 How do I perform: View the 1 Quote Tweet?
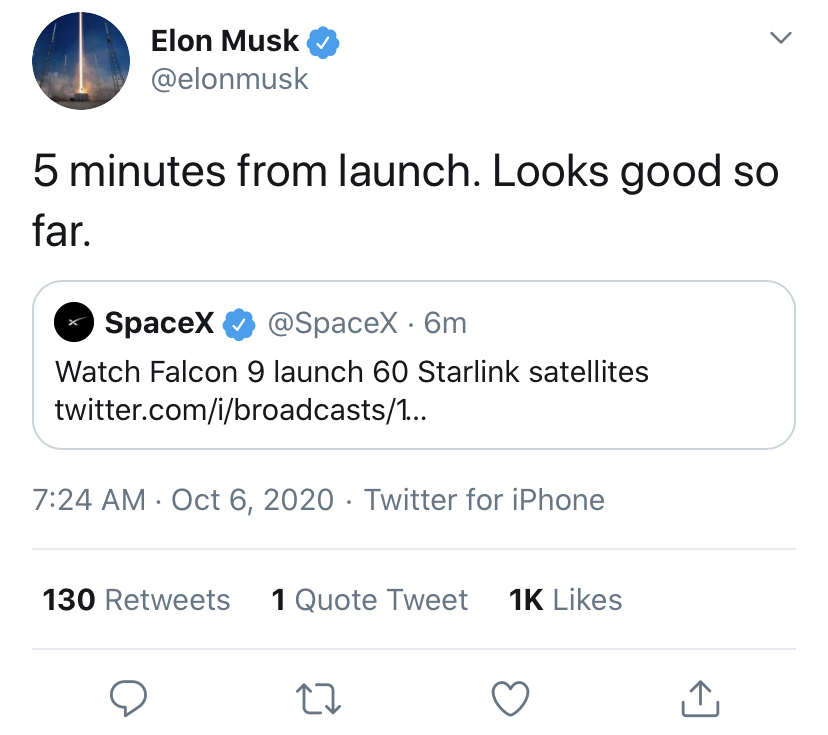pyautogui.click(x=369, y=600)
